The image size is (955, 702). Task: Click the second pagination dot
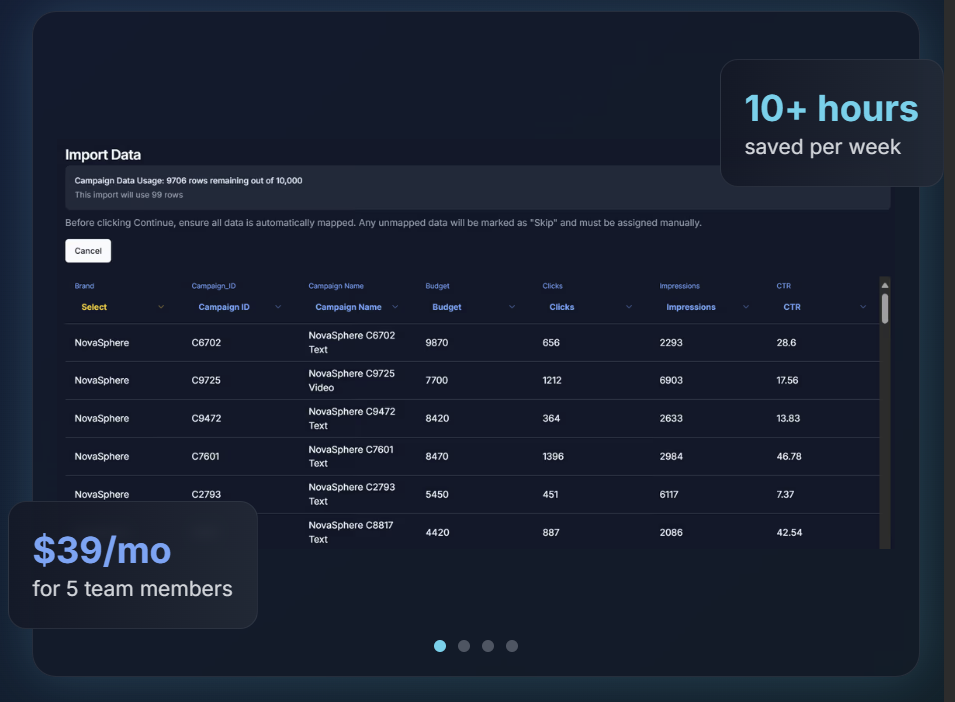(463, 646)
